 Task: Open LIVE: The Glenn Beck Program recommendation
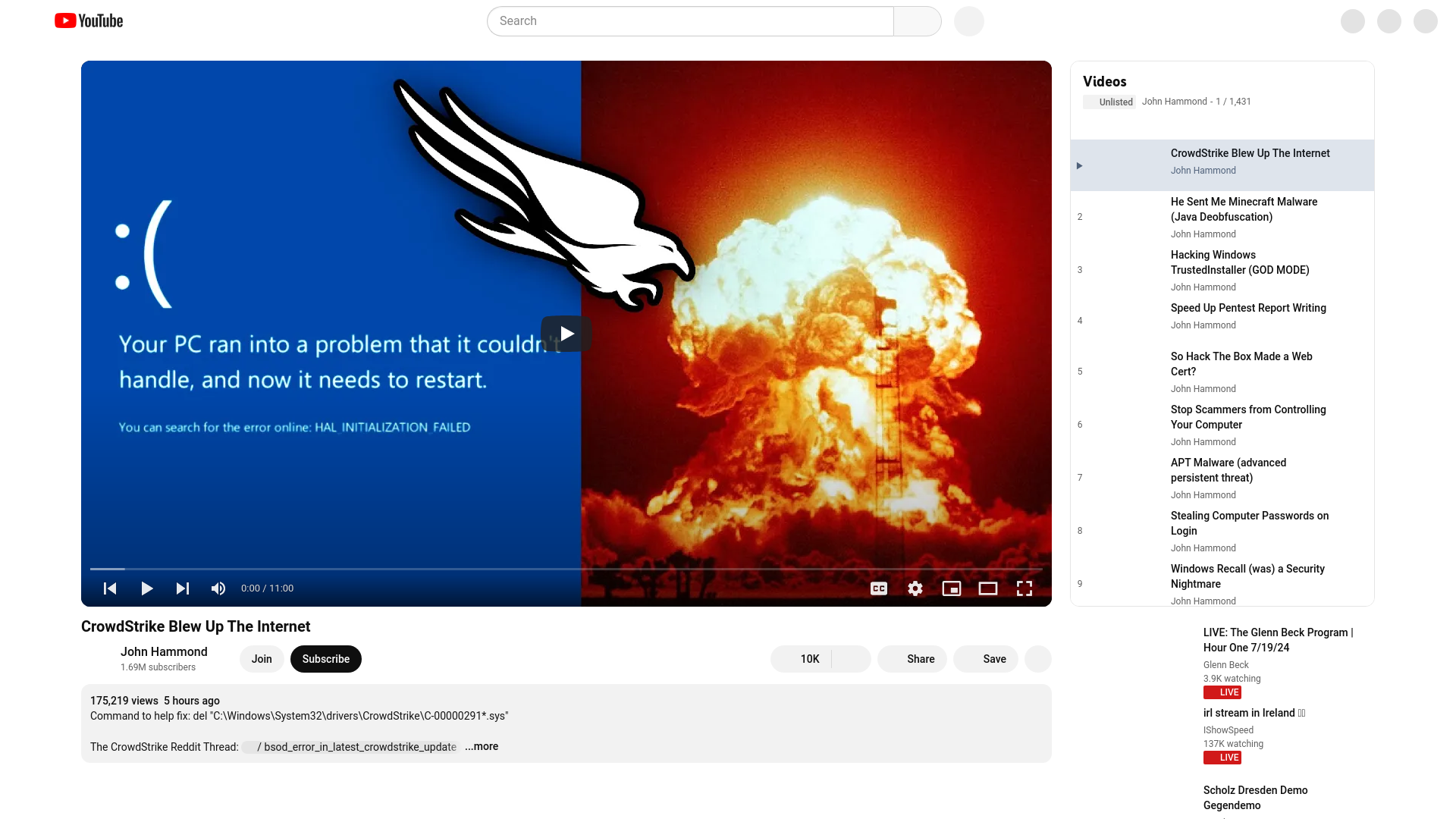(1278, 640)
